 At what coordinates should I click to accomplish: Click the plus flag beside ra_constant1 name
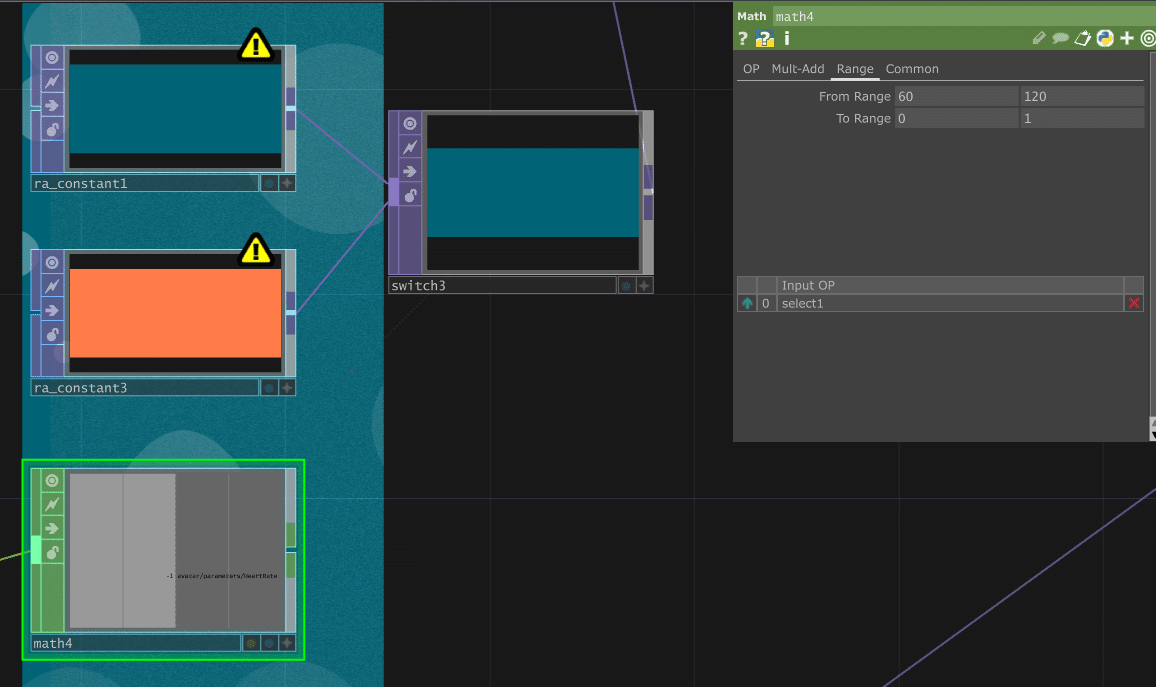pos(287,183)
